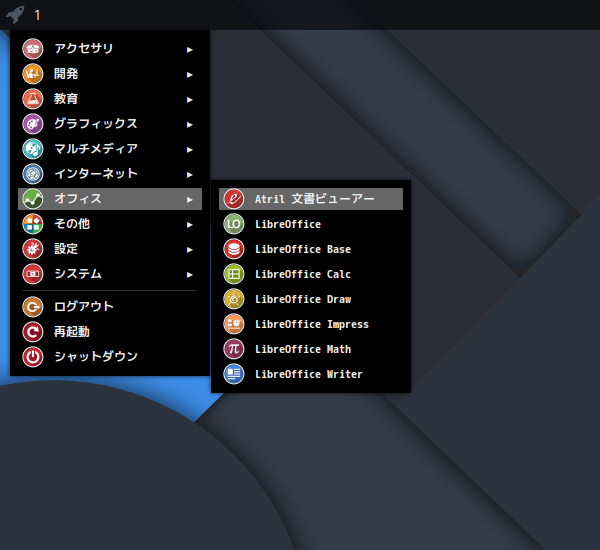The height and width of the screenshot is (550, 600).
Task: Click the その他 menu label
Action: 72,224
